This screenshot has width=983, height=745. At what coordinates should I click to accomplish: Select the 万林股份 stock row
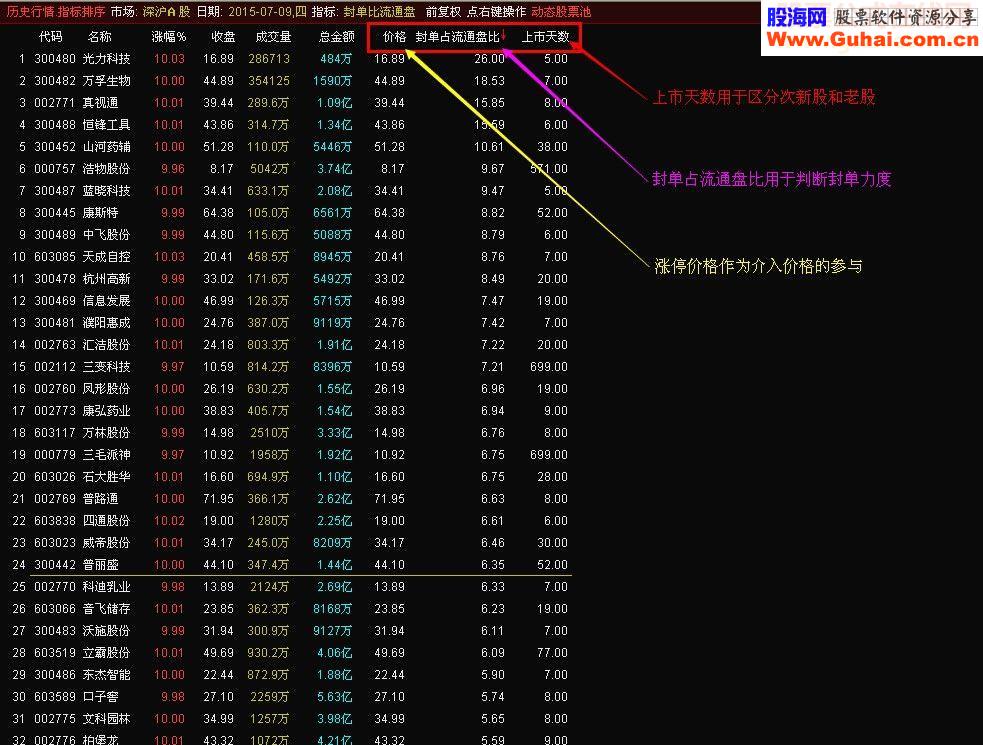[292, 433]
